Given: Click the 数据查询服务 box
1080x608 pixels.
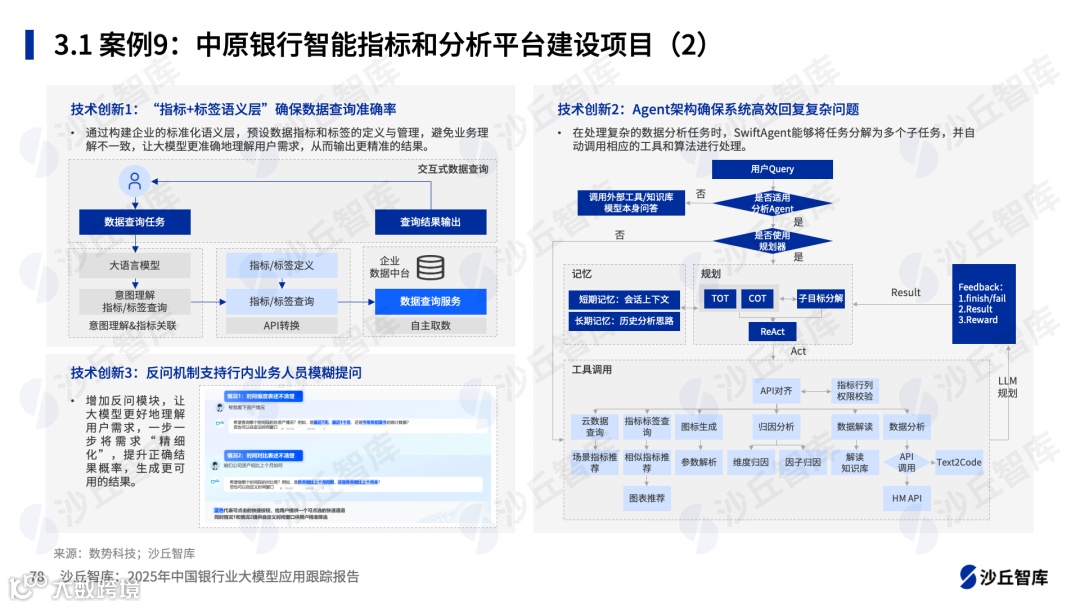Looking at the screenshot, I should 430,301.
